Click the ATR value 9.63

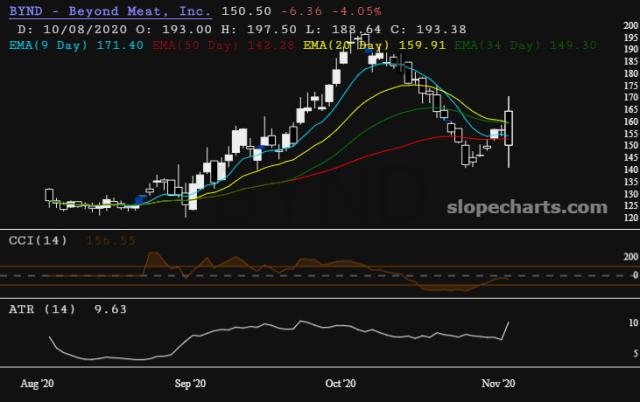(x=110, y=309)
